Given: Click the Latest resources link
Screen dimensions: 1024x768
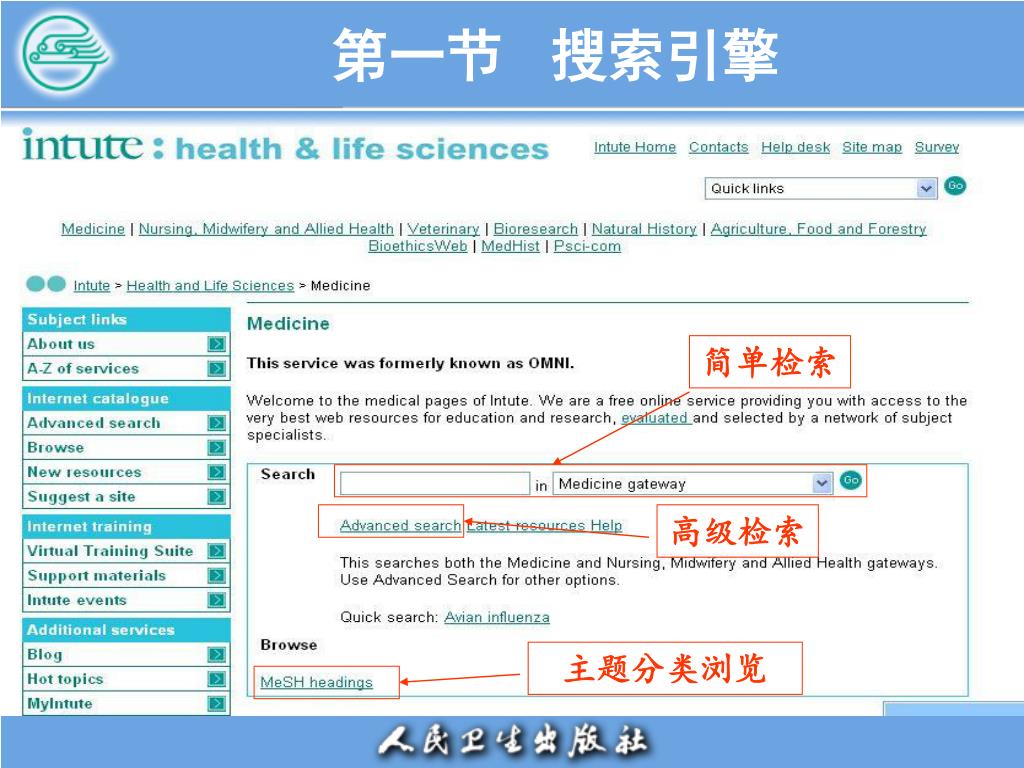Looking at the screenshot, I should point(526,526).
